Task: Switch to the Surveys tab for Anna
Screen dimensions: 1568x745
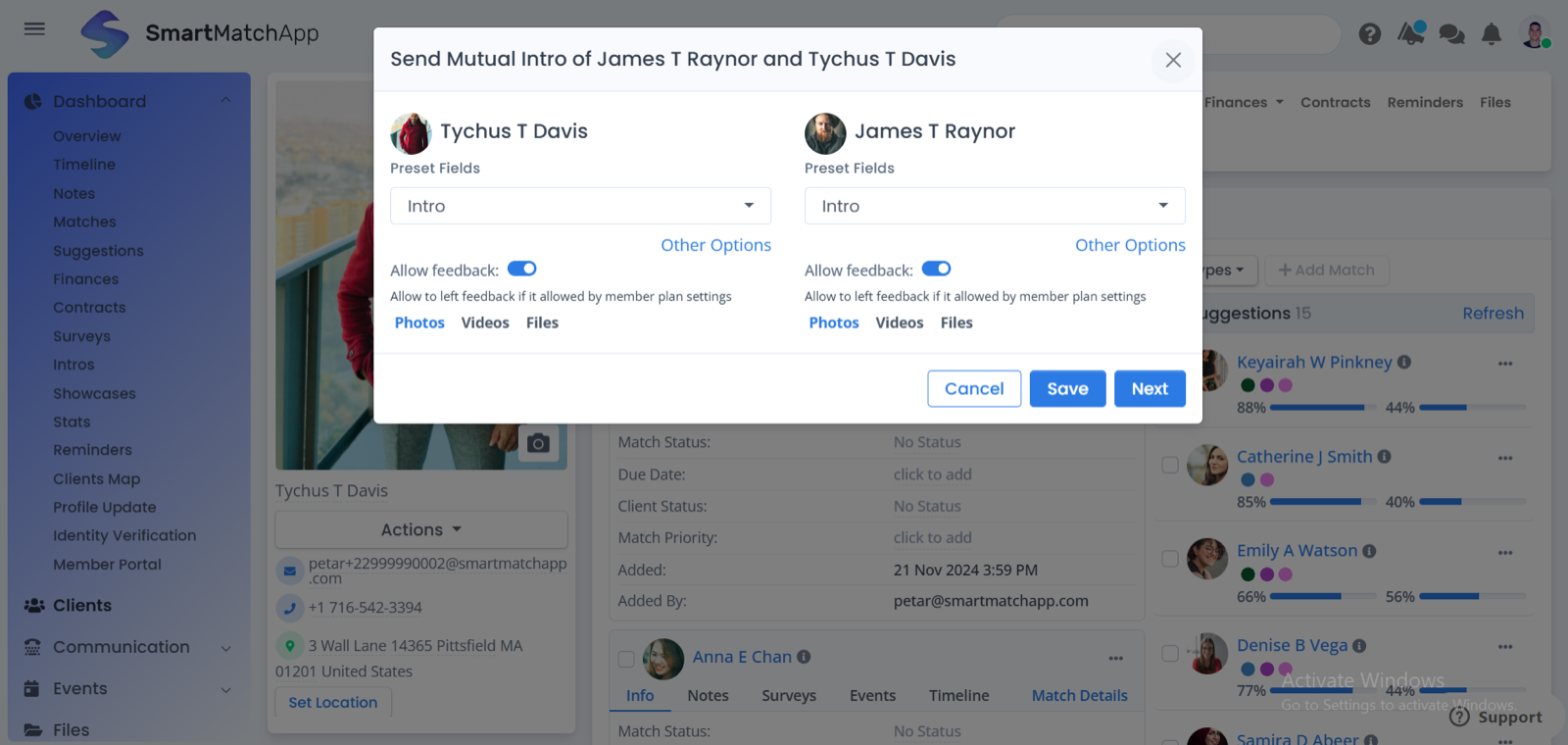Action: 789,695
